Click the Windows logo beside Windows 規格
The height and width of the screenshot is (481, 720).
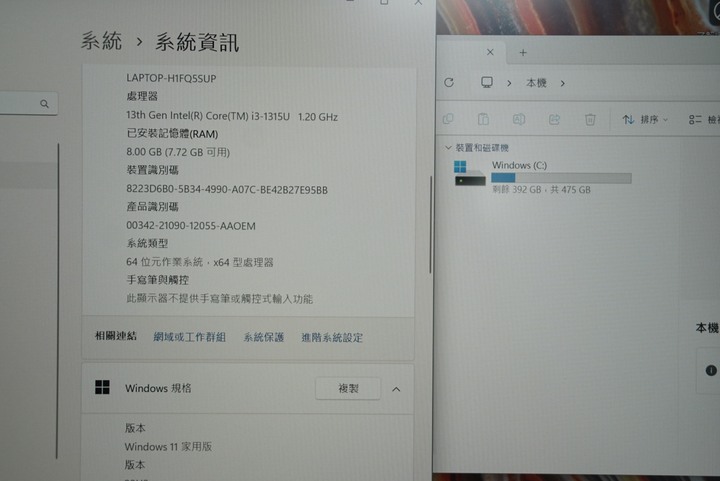click(x=102, y=387)
